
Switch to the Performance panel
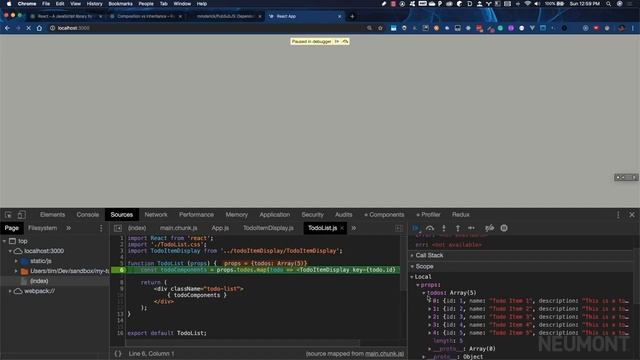(196, 215)
